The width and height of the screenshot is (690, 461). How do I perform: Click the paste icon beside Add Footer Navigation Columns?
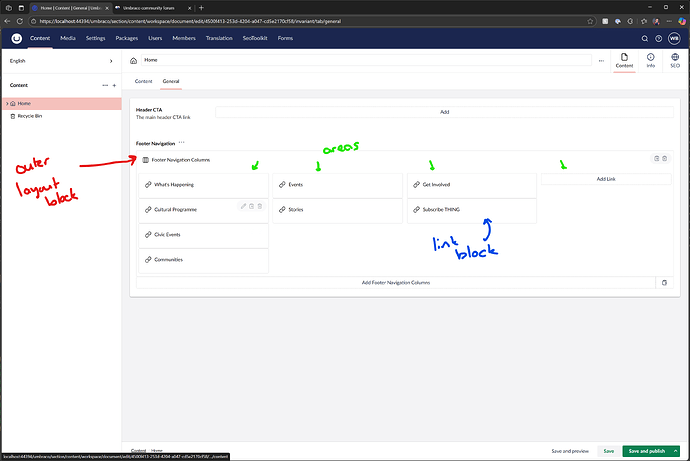[x=664, y=283]
